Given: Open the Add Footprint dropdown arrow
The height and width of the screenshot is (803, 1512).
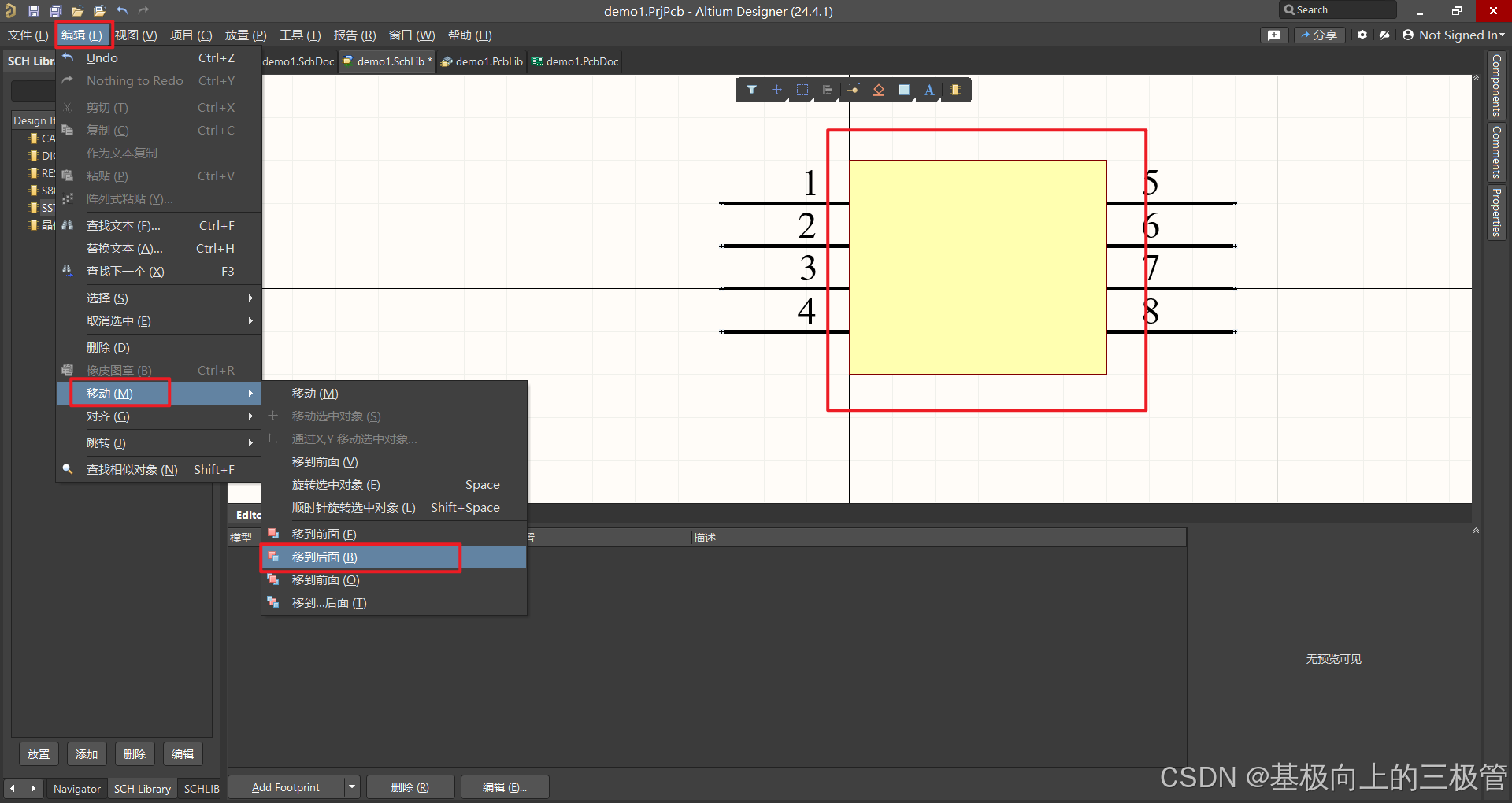Looking at the screenshot, I should click(352, 787).
